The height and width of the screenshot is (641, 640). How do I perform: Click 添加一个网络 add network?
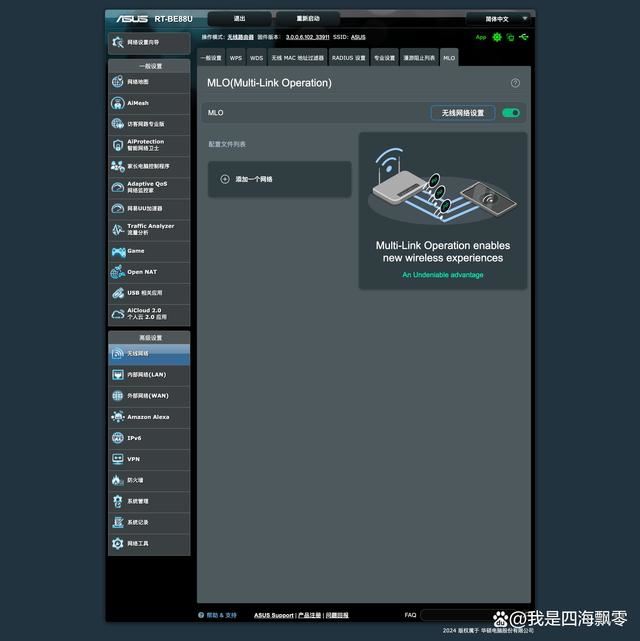pos(280,179)
